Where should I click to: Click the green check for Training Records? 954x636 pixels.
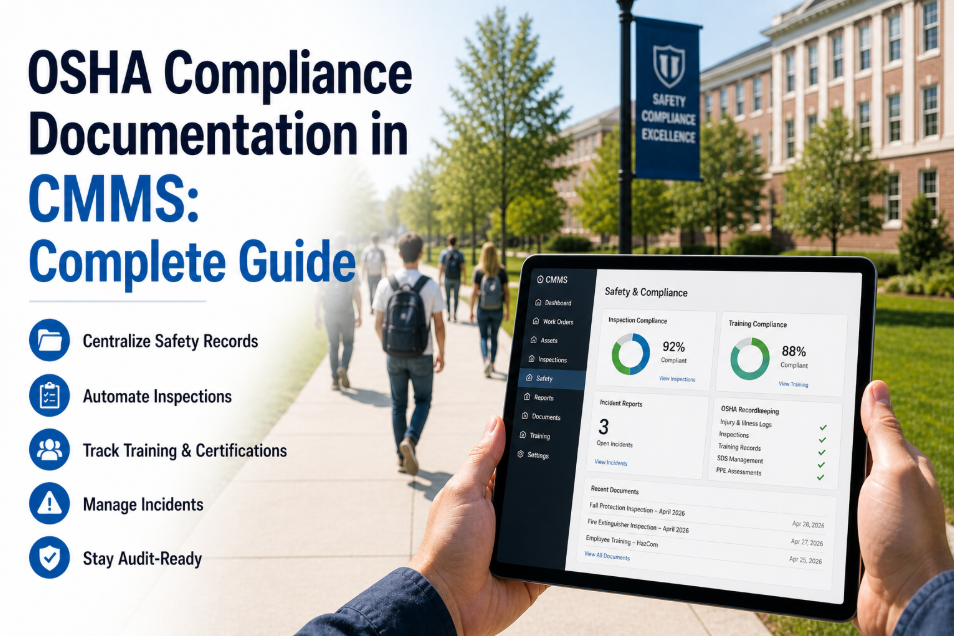tap(822, 452)
